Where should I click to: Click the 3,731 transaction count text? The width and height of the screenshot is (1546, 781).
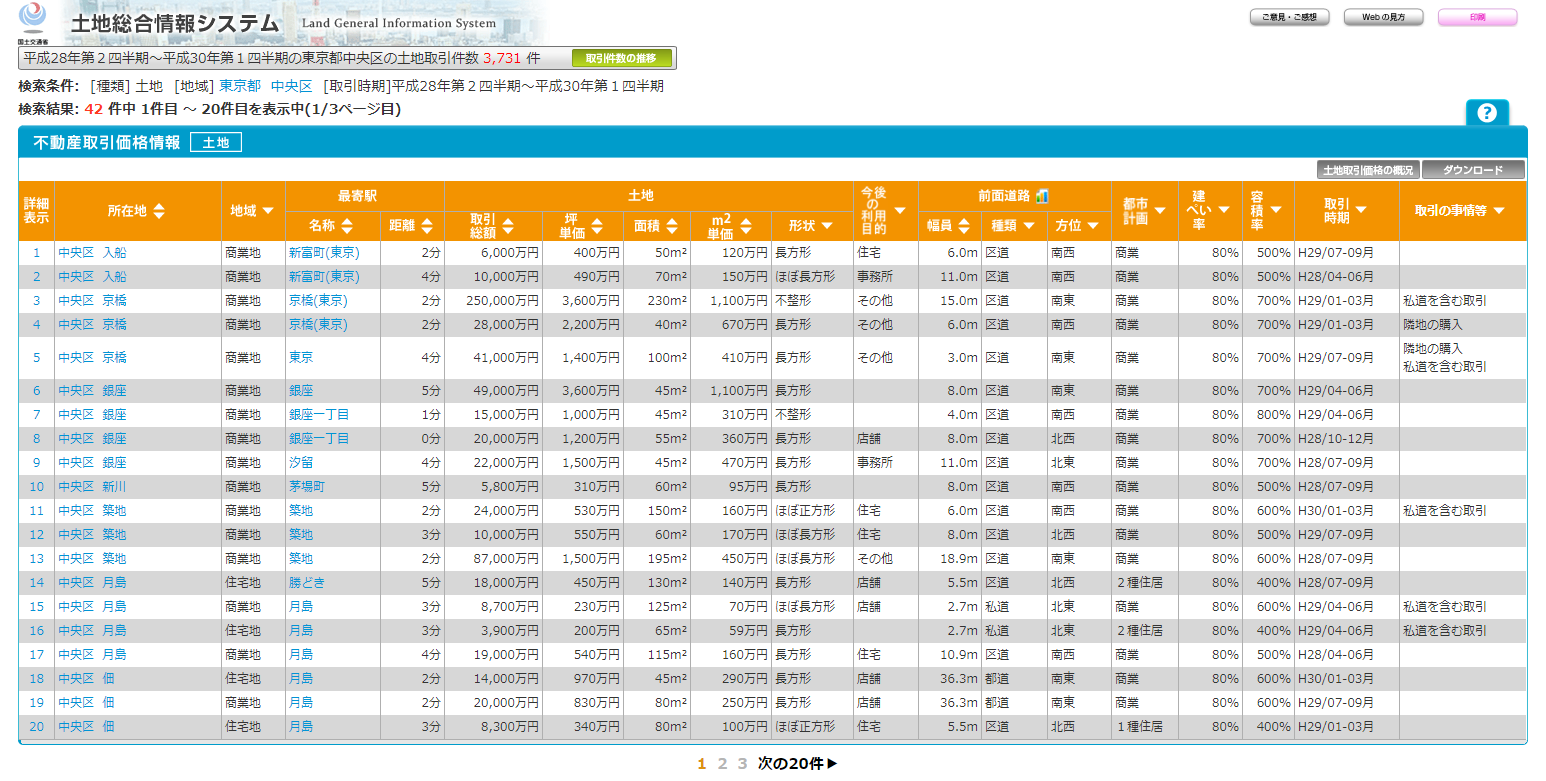click(501, 59)
